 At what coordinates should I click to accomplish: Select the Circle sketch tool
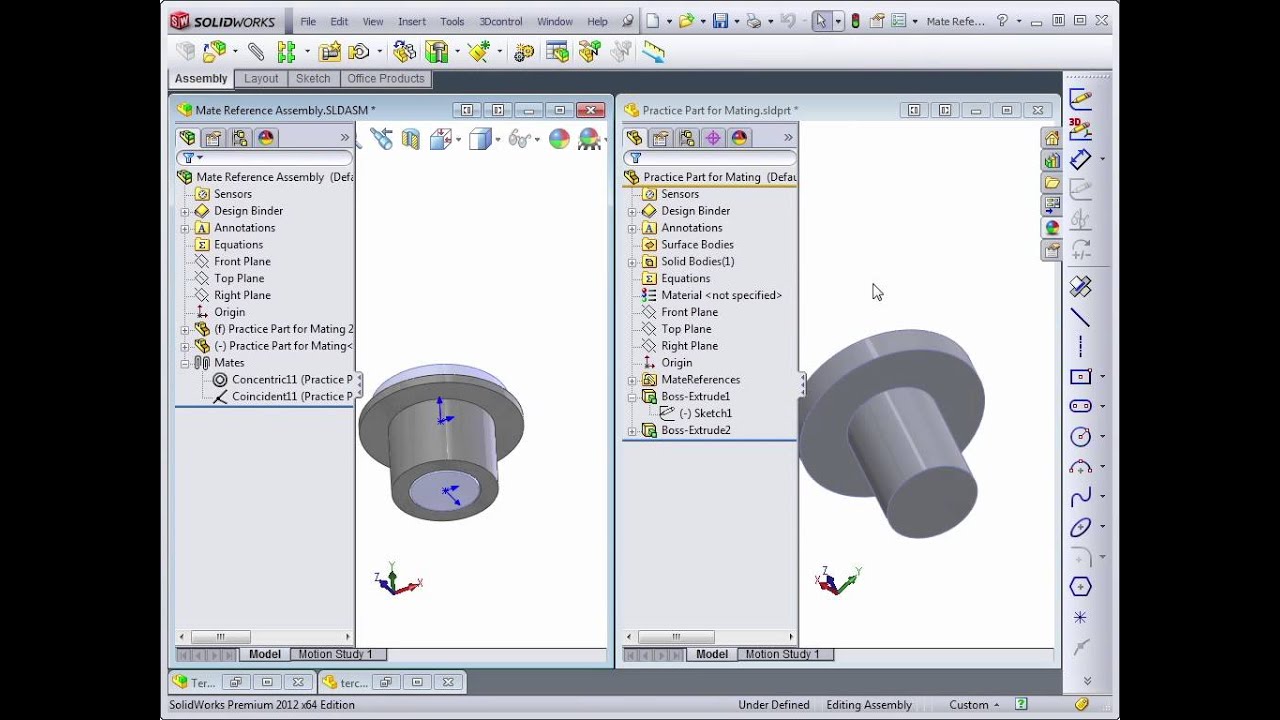point(1080,436)
